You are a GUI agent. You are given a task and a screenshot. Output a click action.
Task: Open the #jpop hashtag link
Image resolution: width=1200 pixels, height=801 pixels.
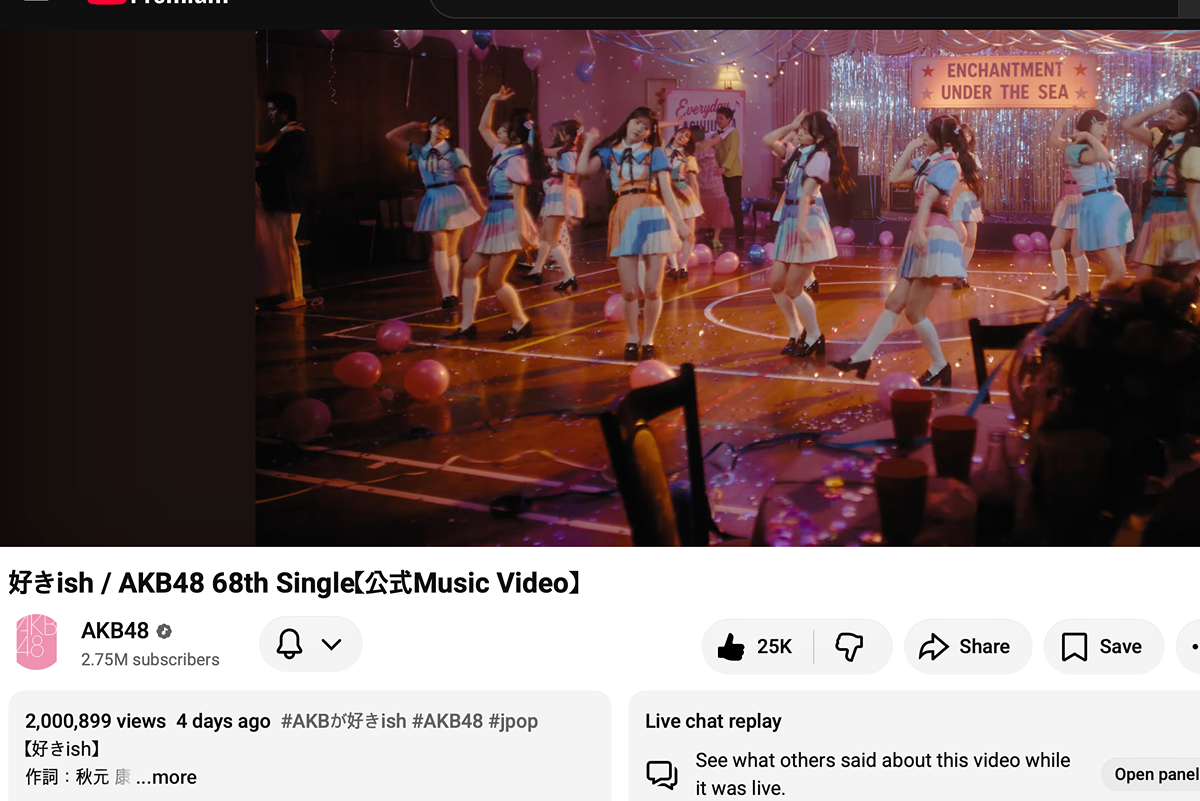coord(513,721)
